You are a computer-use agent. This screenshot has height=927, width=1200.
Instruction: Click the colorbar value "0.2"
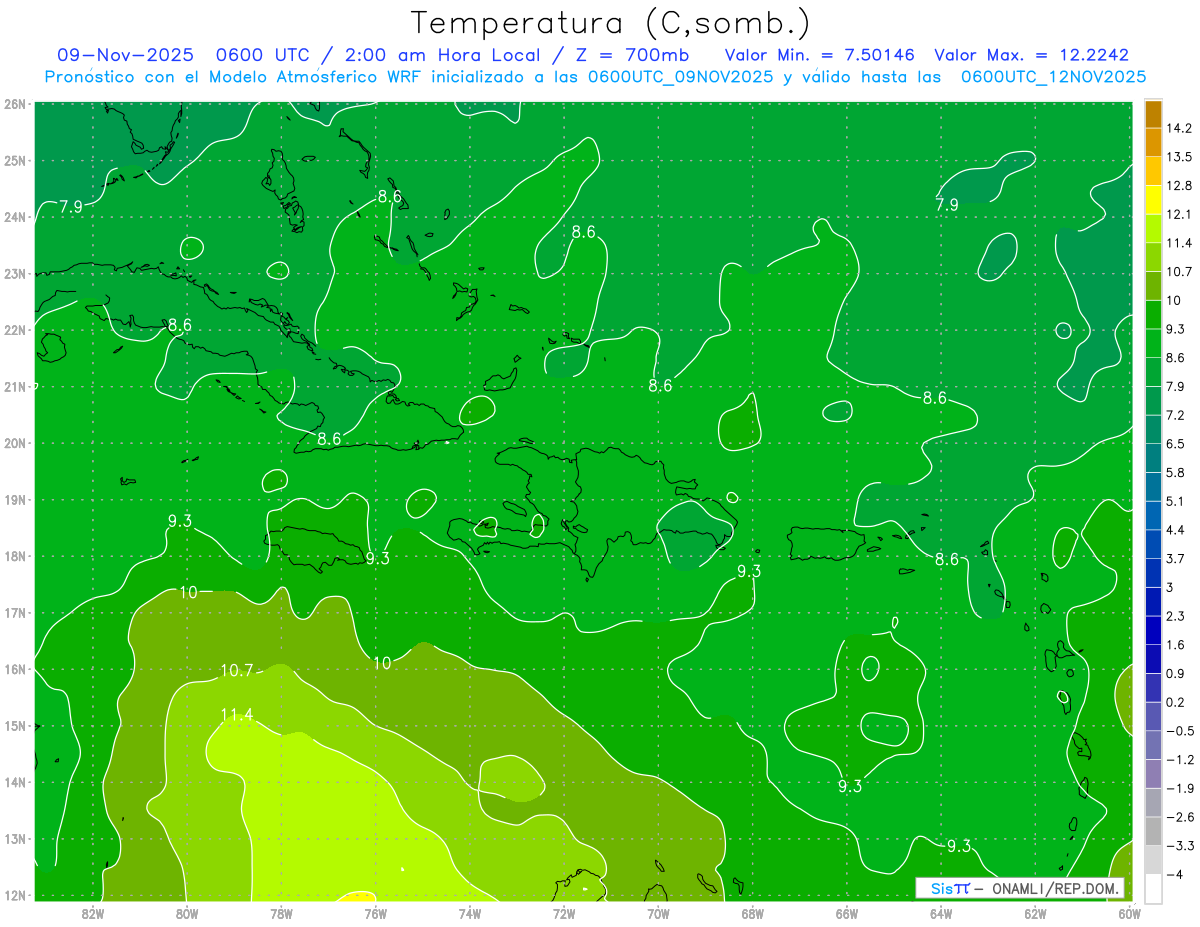(1176, 702)
